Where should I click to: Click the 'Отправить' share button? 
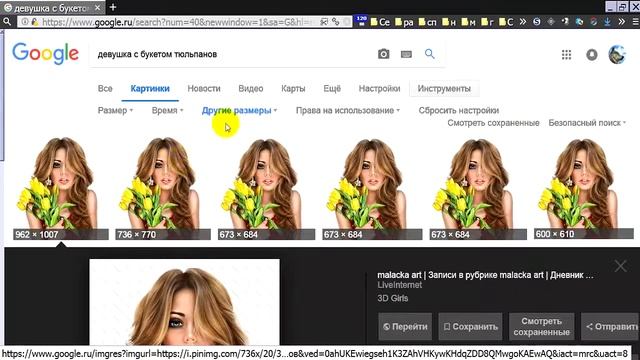tap(610, 327)
